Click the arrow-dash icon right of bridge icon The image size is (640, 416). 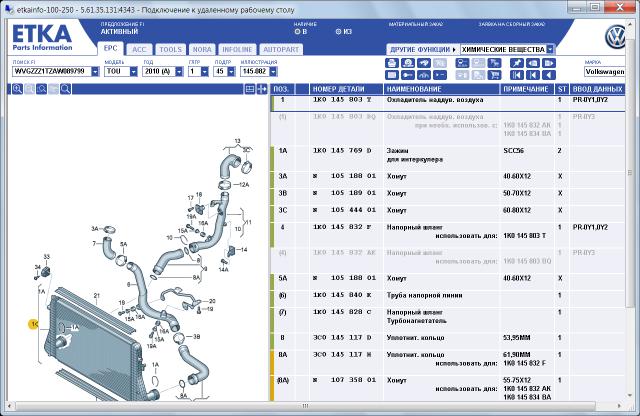(440, 75)
